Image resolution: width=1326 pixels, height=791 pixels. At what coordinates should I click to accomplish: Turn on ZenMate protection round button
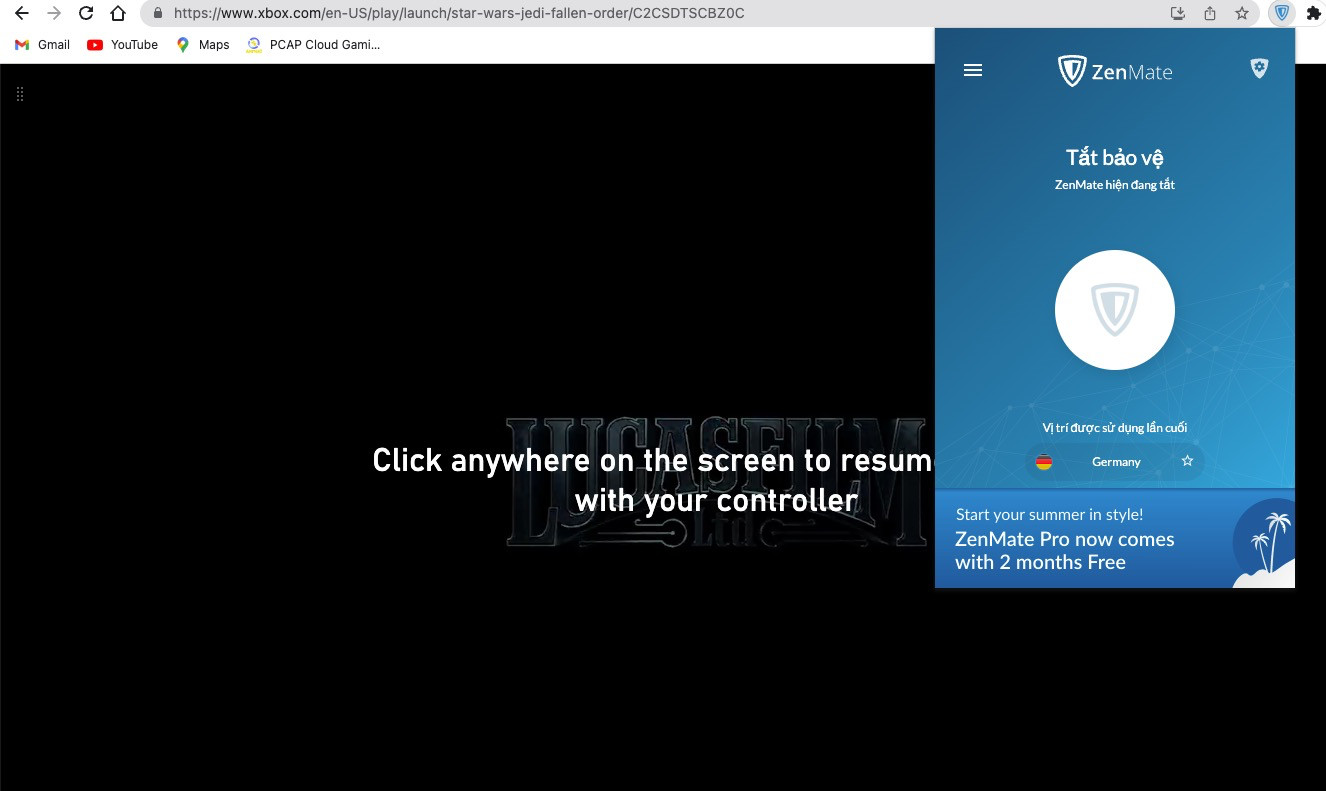[1115, 310]
